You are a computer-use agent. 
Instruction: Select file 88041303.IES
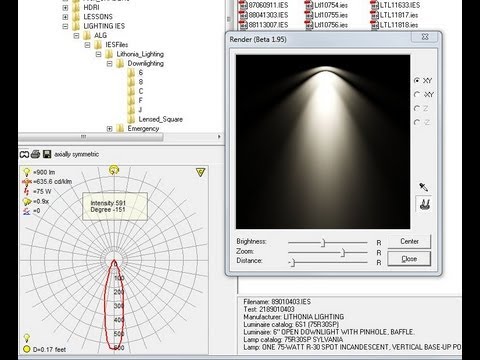264,15
